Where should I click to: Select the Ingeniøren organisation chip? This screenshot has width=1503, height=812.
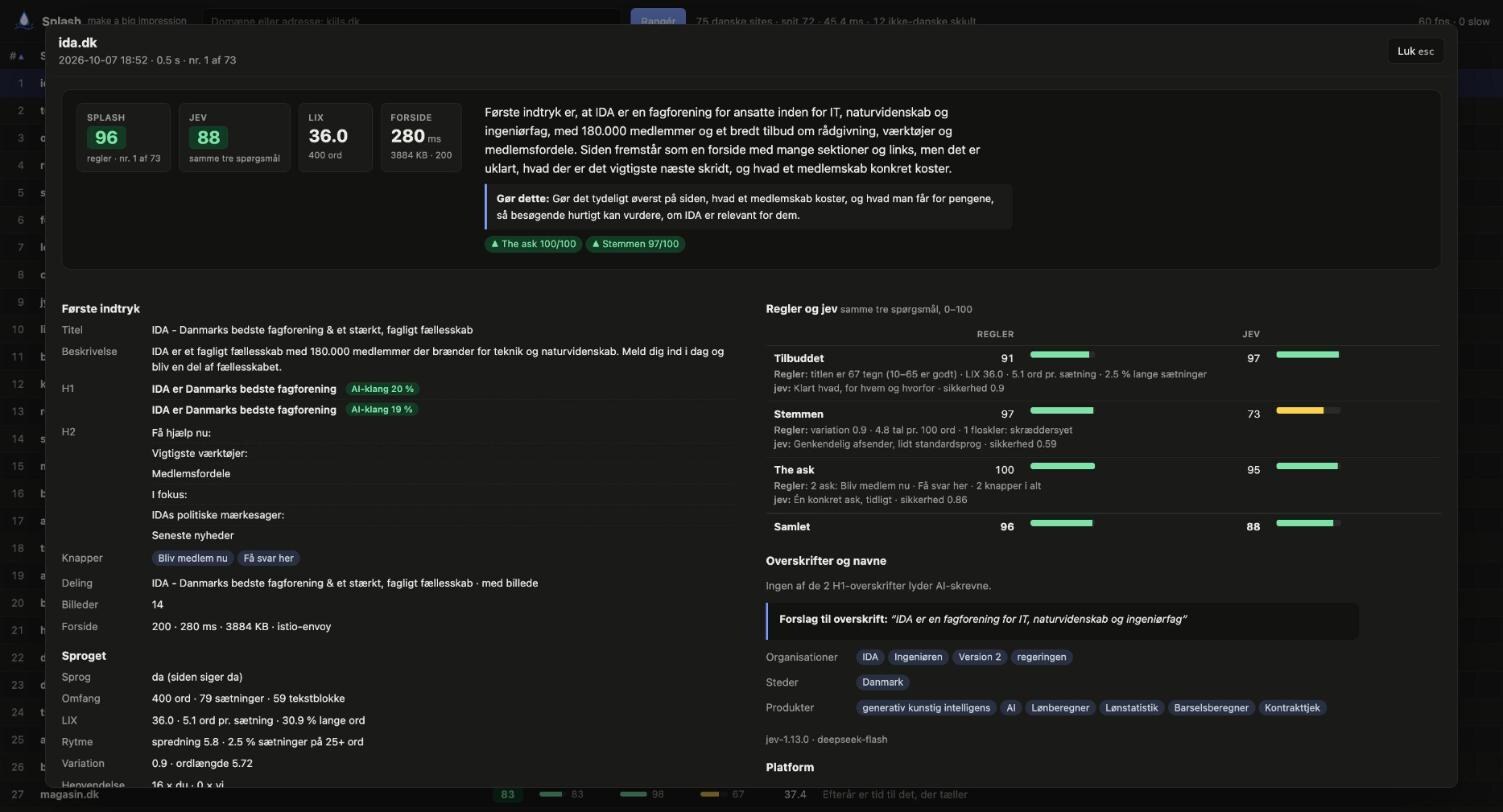(918, 657)
